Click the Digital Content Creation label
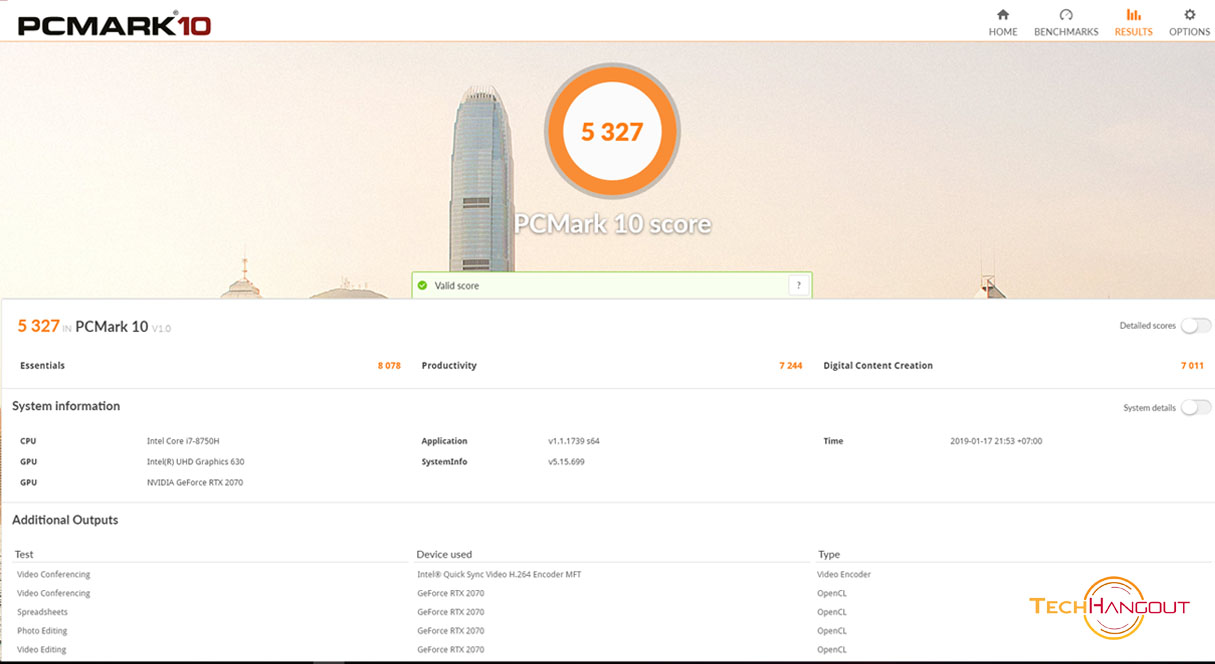 click(x=878, y=366)
